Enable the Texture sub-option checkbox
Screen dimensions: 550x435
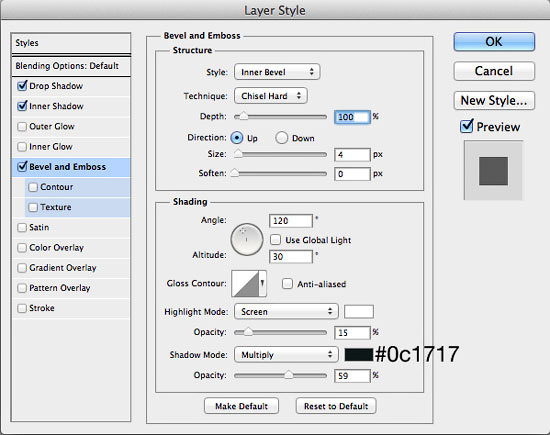tap(33, 207)
